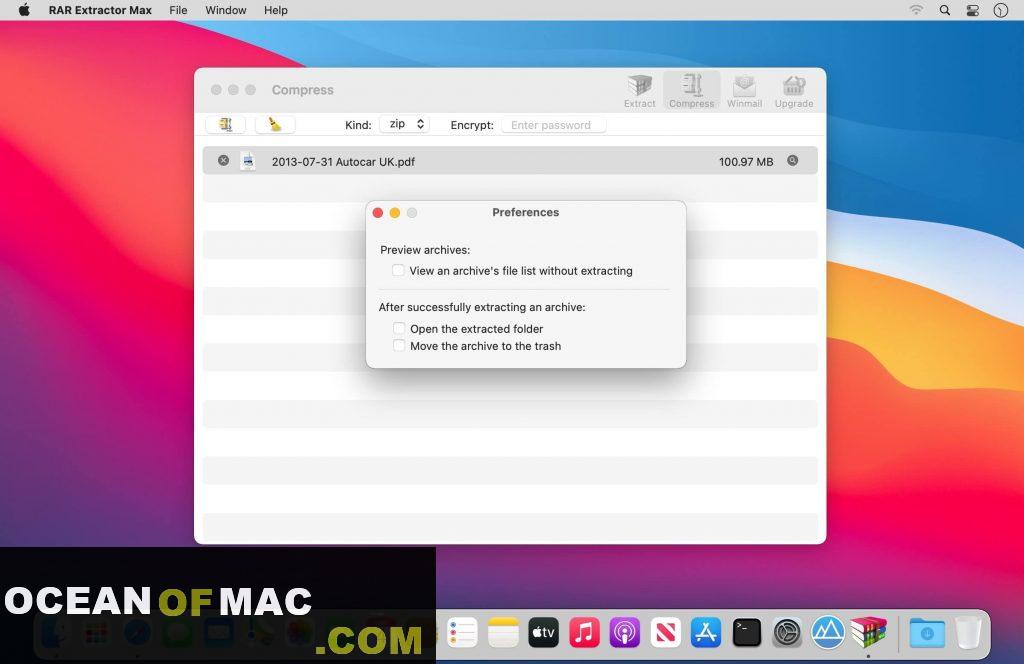Viewport: 1024px width, 664px height.
Task: Open the Kind zip format dropdown
Action: [x=404, y=124]
